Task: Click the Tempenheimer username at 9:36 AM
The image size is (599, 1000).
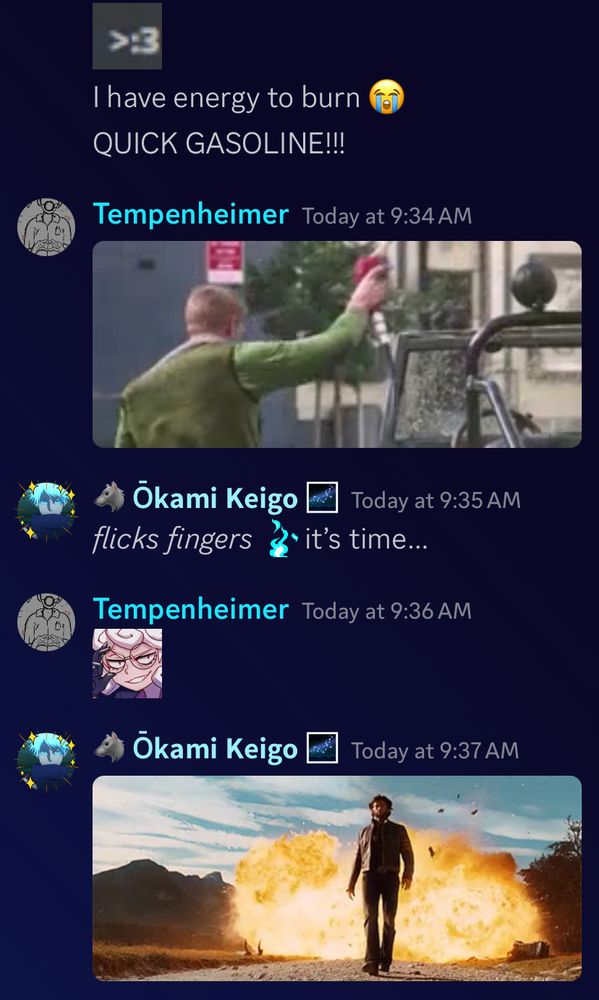Action: click(191, 610)
